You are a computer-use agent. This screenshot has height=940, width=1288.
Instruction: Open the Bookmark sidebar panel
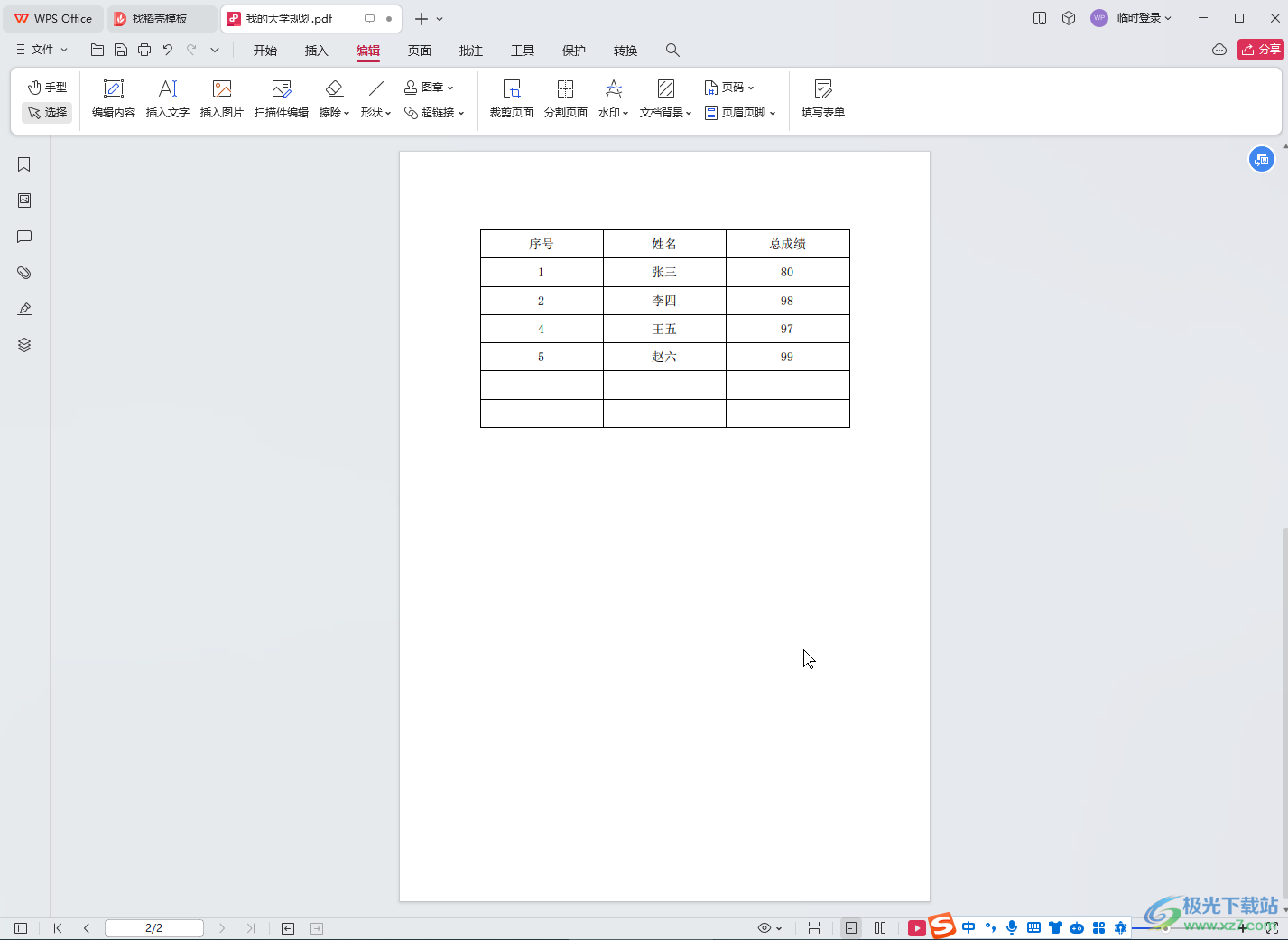pyautogui.click(x=24, y=164)
